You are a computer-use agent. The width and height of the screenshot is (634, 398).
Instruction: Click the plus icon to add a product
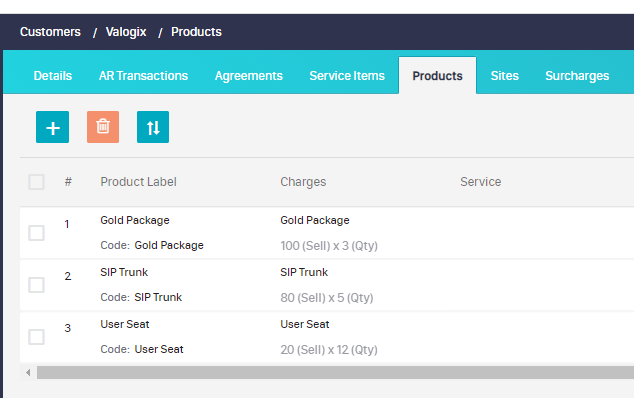point(53,127)
